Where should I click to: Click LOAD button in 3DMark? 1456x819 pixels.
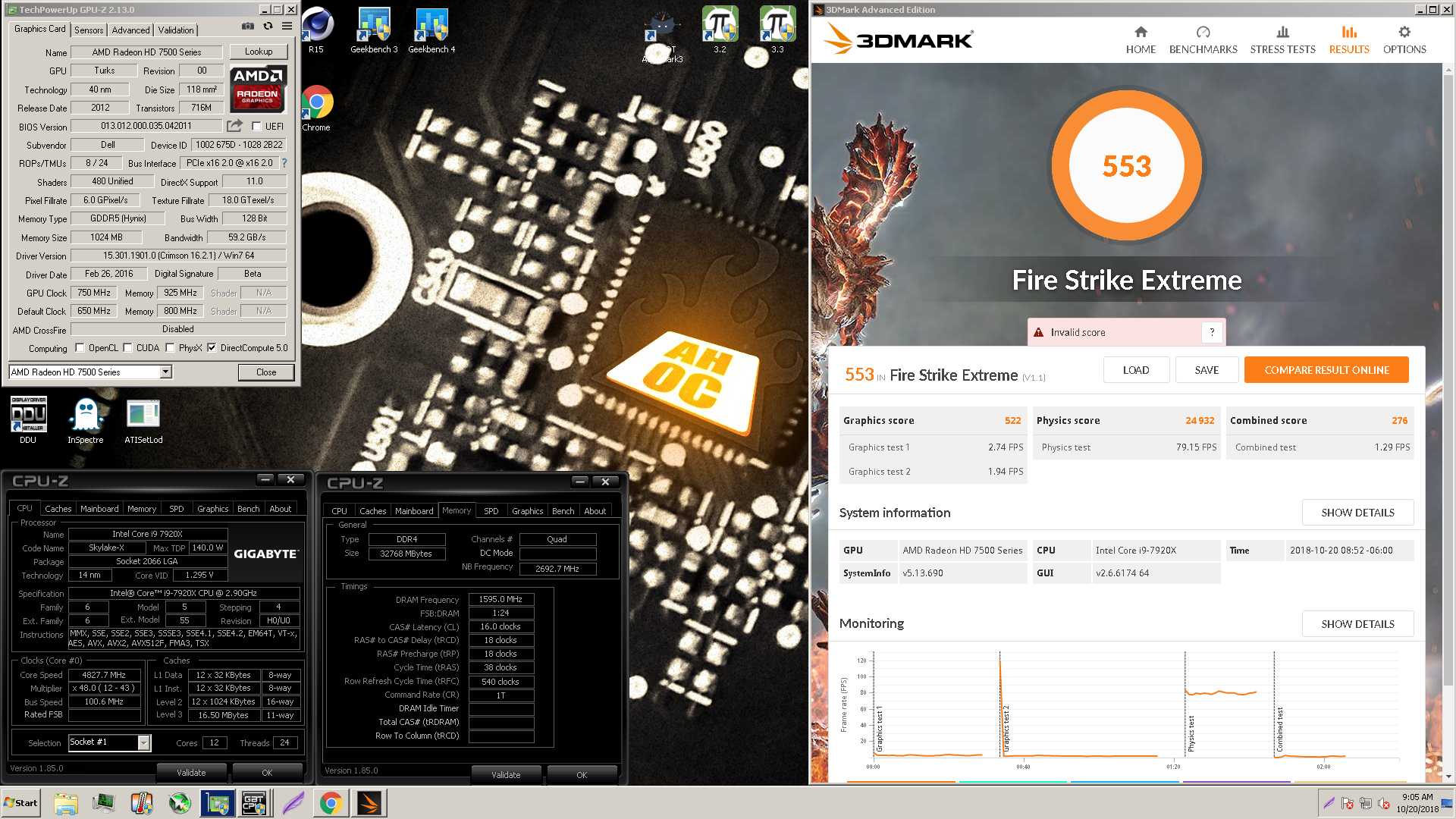pos(1136,370)
